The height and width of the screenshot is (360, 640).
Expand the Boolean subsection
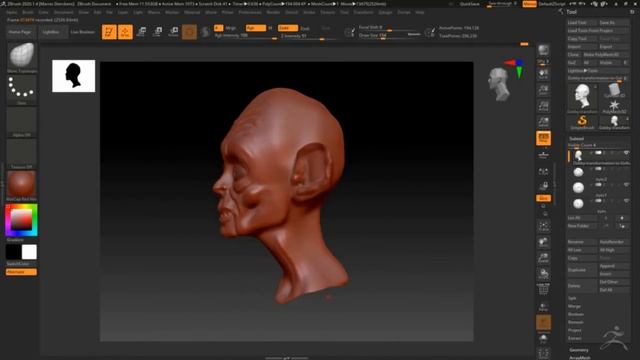click(x=576, y=314)
